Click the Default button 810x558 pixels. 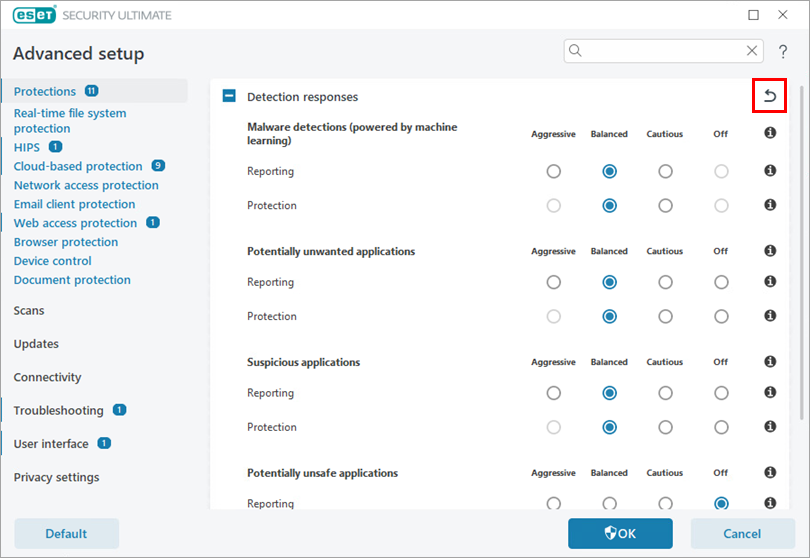tap(66, 534)
